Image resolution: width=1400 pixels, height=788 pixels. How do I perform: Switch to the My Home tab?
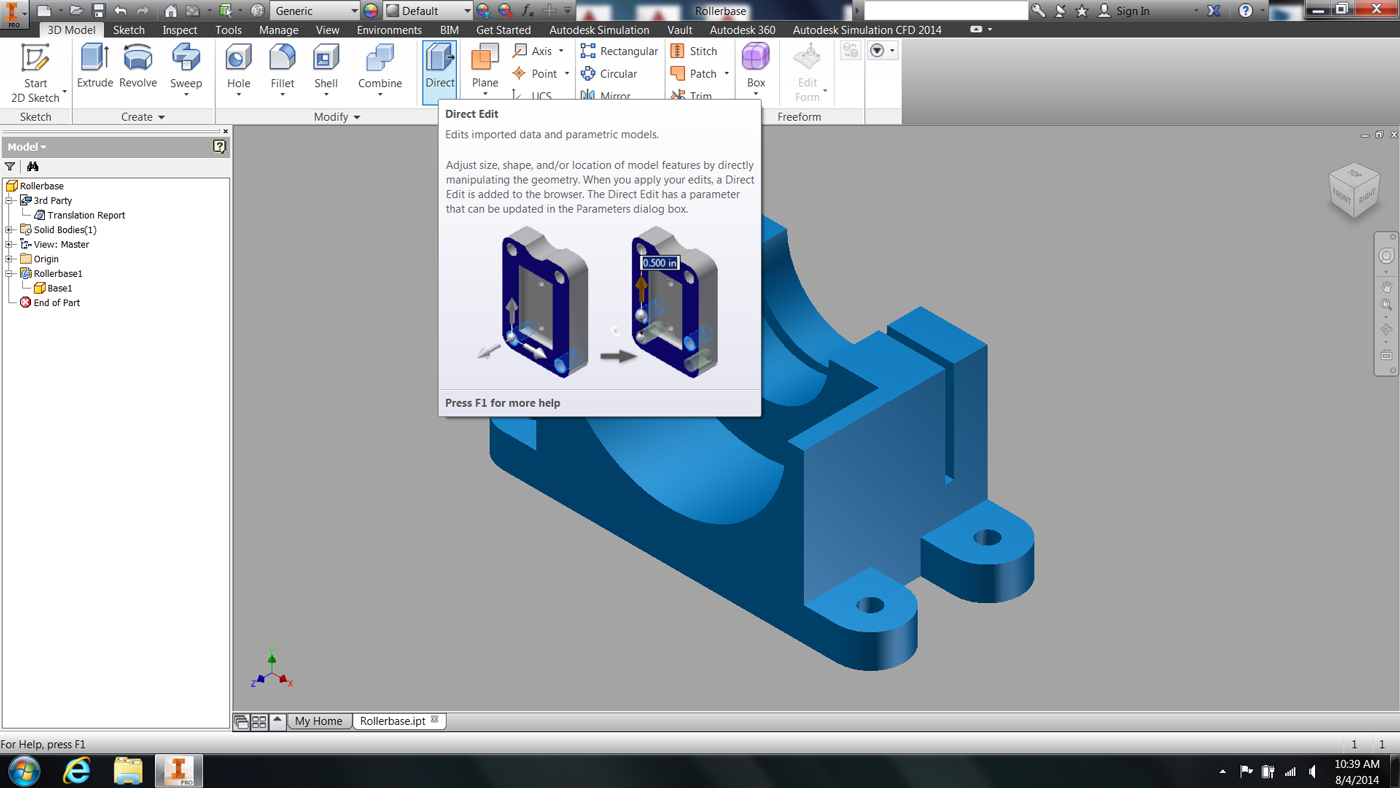318,720
